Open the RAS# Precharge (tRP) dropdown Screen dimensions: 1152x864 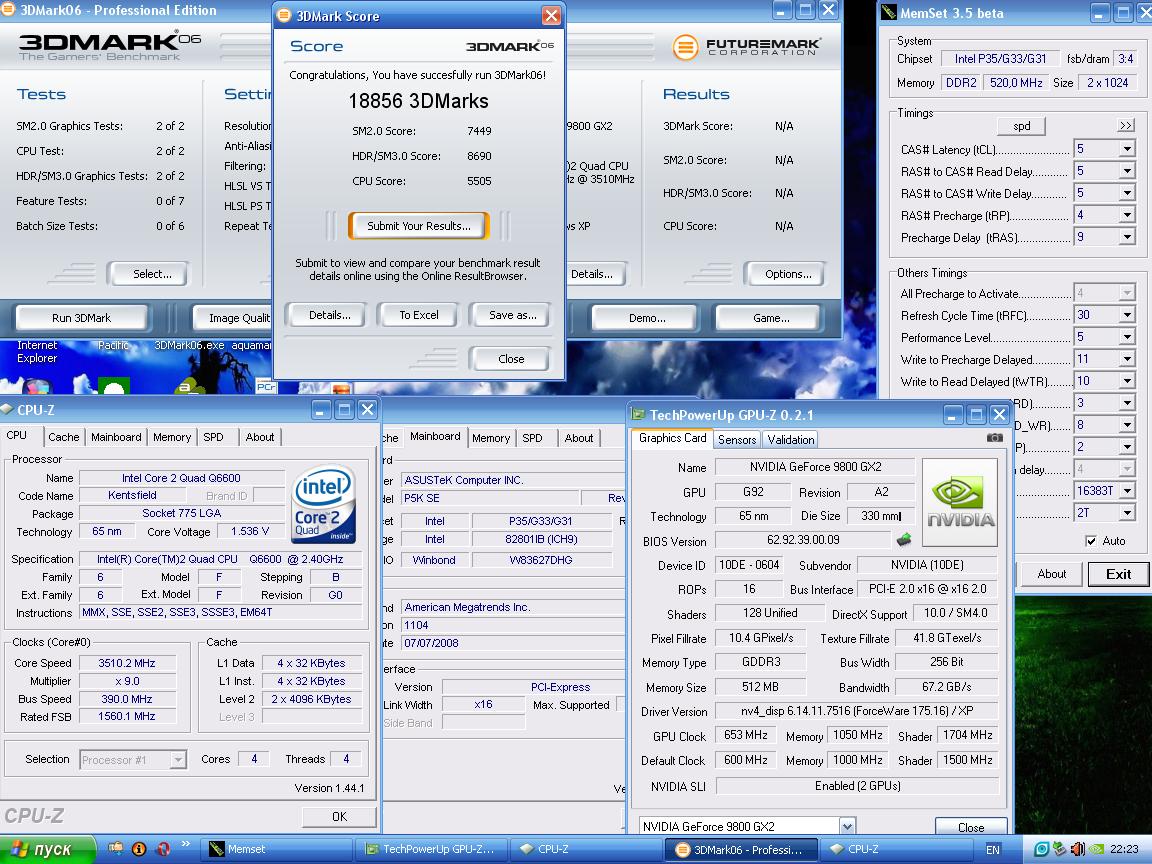coord(1127,215)
